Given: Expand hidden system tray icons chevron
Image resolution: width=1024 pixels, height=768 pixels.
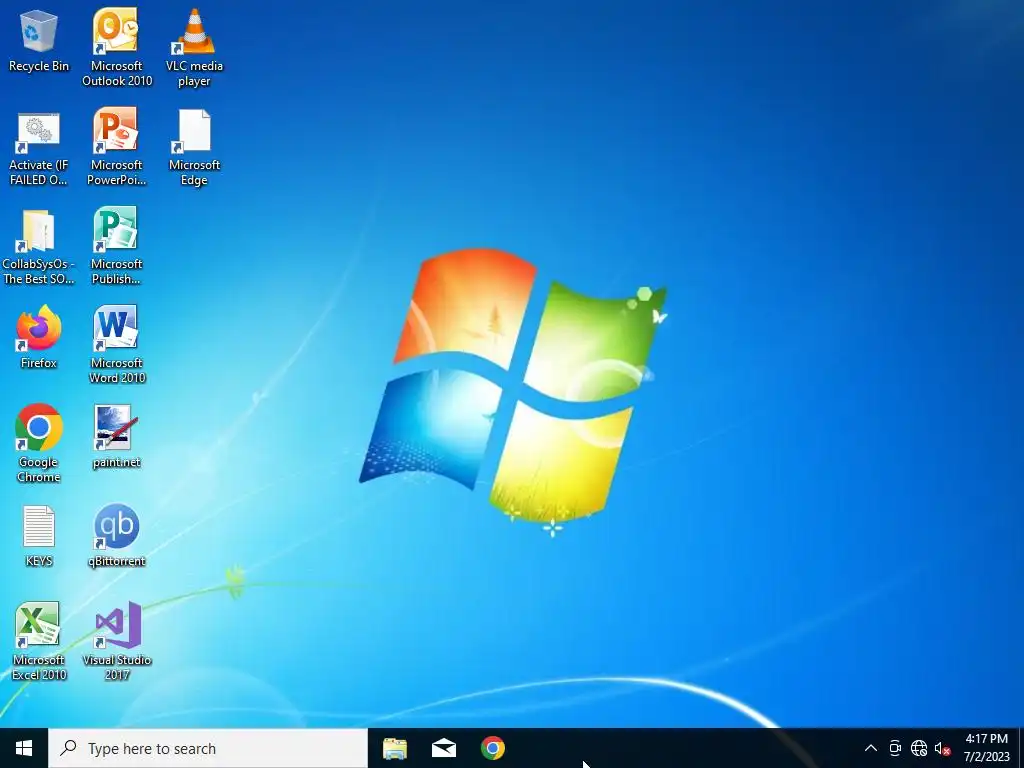Looking at the screenshot, I should [871, 748].
